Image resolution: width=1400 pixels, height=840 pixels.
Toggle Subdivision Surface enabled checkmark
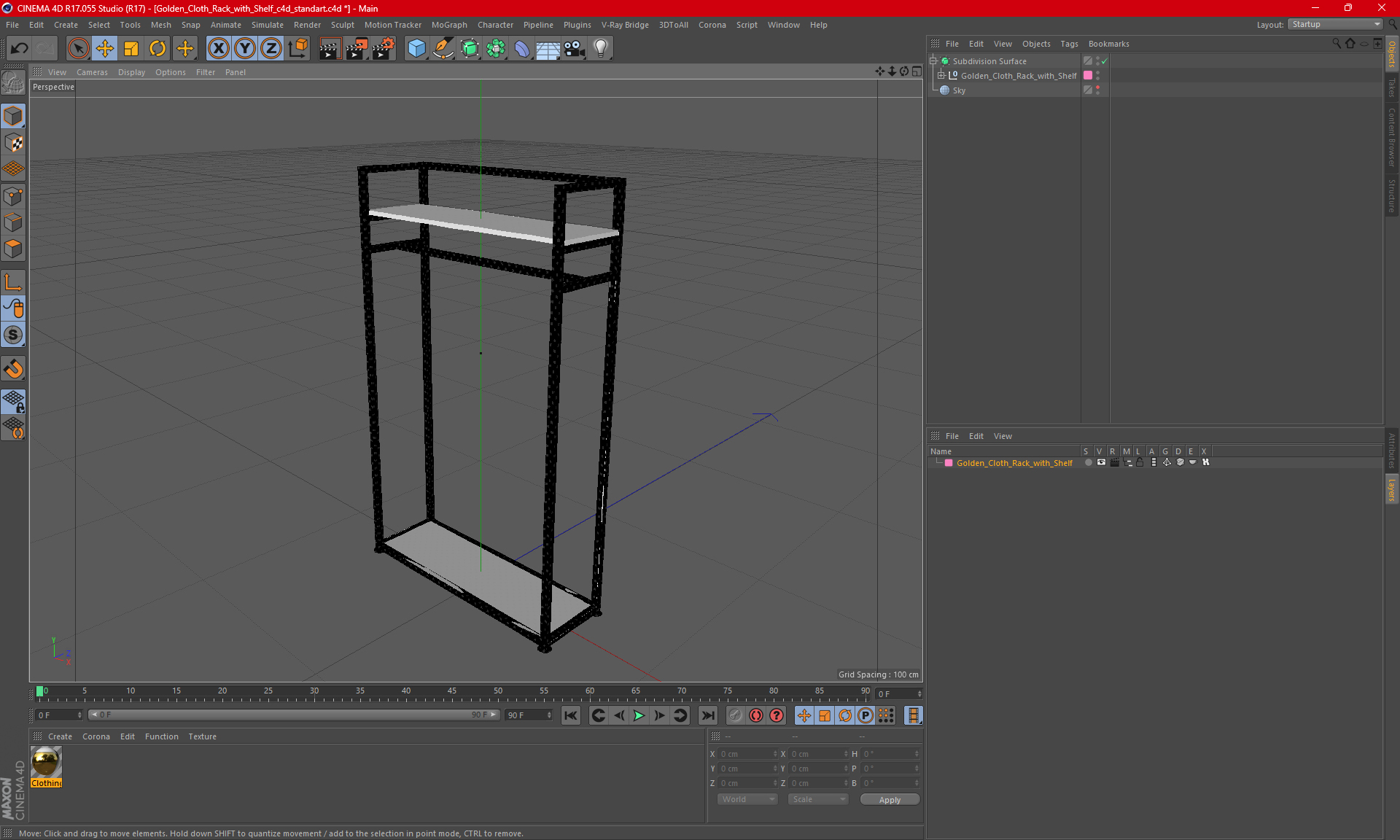point(1105,61)
